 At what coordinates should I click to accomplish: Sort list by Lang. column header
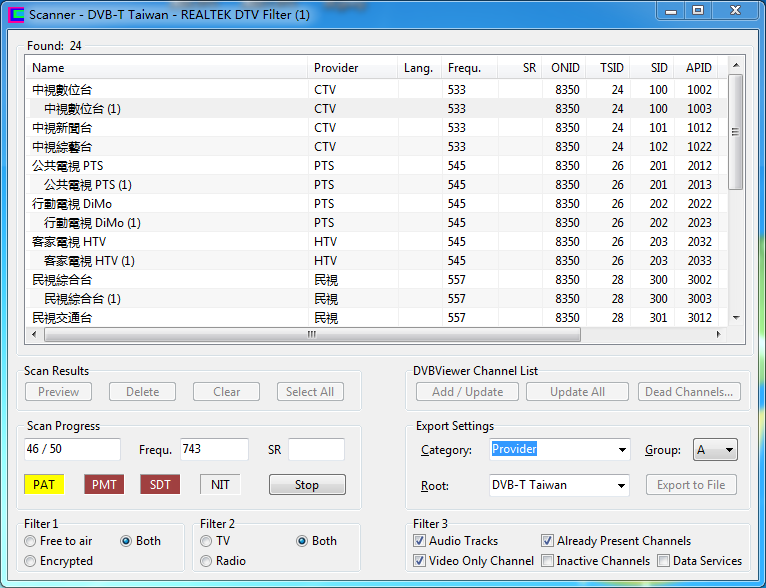point(419,68)
